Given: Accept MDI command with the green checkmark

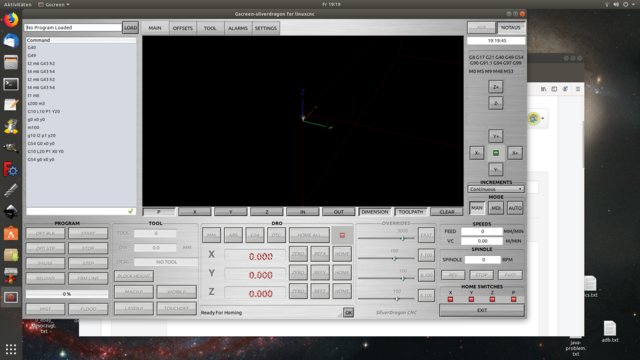Looking at the screenshot, I should coord(131,211).
